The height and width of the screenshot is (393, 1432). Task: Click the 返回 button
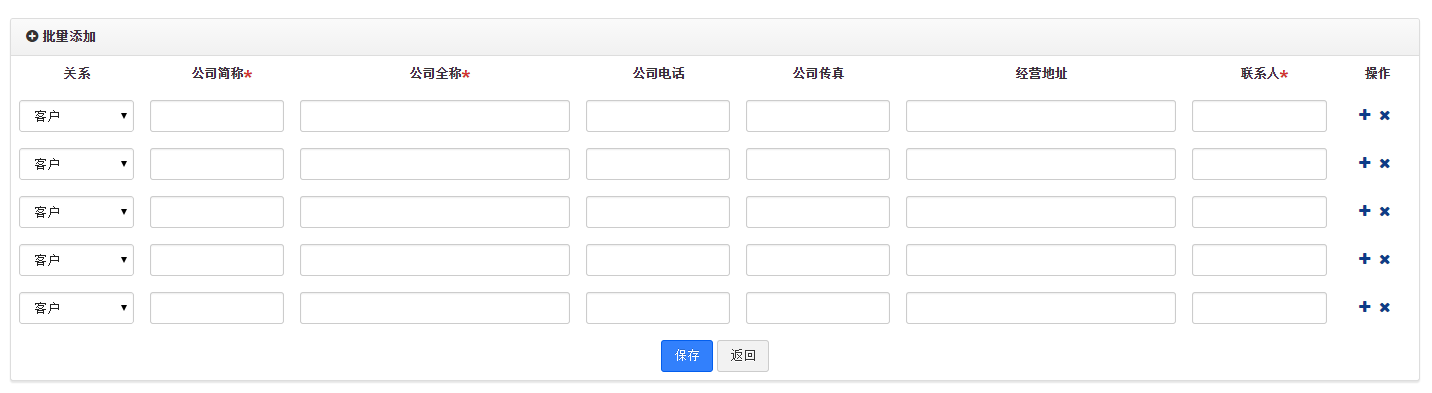tap(743, 356)
